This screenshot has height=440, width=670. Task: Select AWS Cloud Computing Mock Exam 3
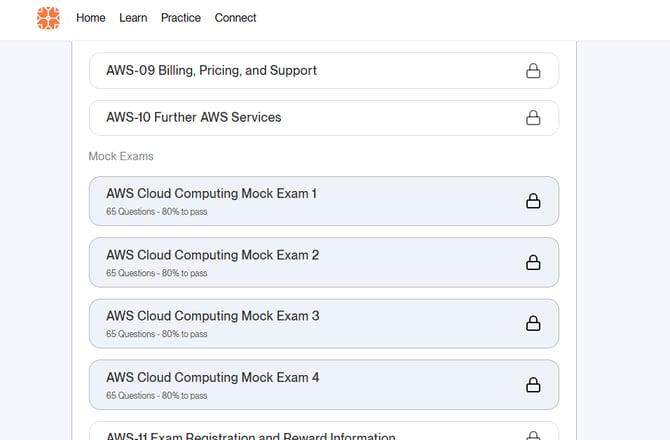pyautogui.click(x=212, y=316)
